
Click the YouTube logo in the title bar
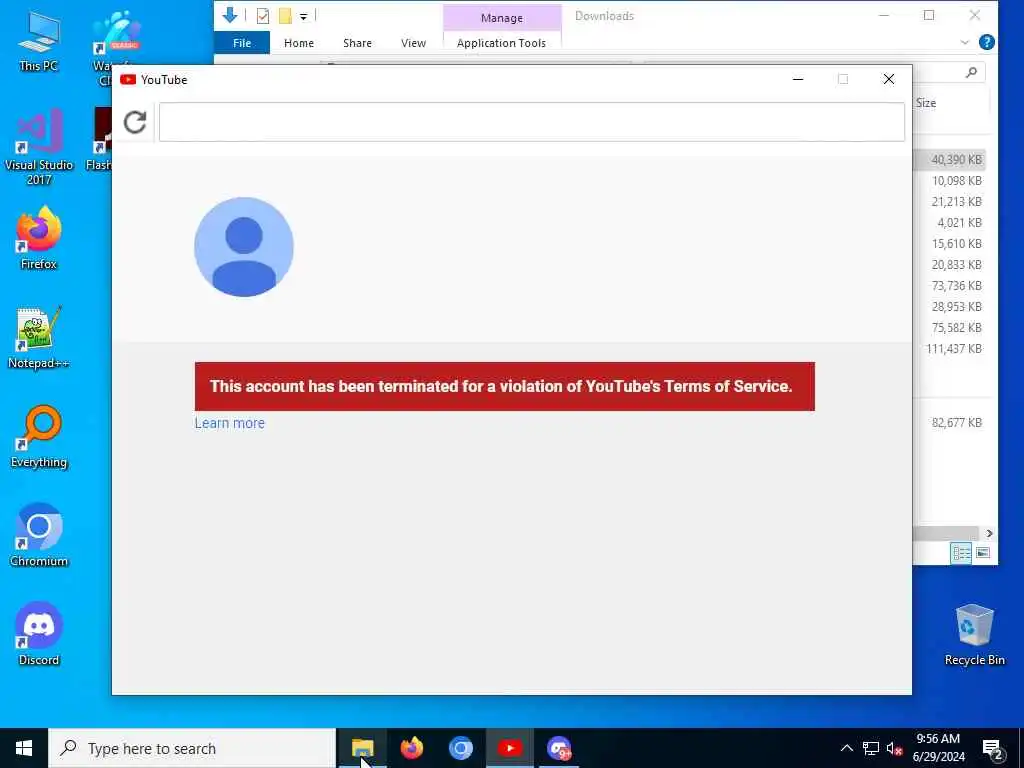coord(128,80)
